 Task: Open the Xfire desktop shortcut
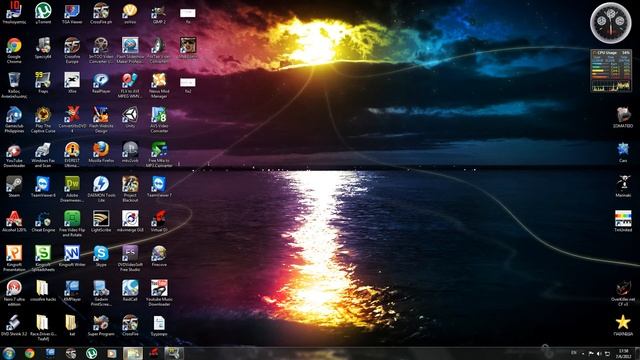click(x=72, y=82)
